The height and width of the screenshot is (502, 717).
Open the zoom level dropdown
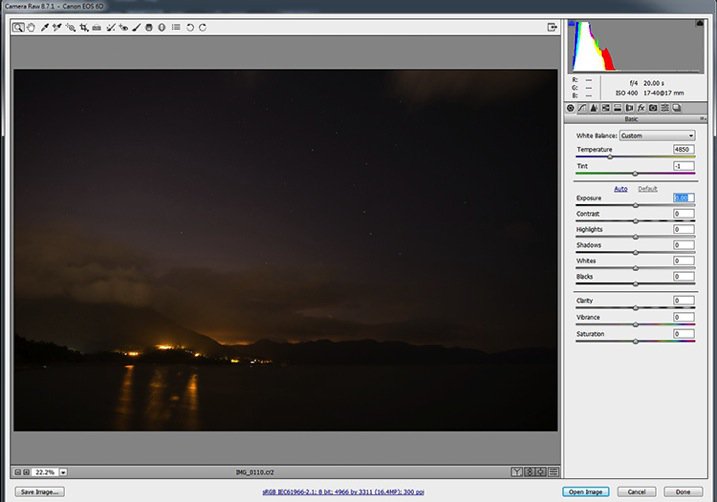point(63,471)
